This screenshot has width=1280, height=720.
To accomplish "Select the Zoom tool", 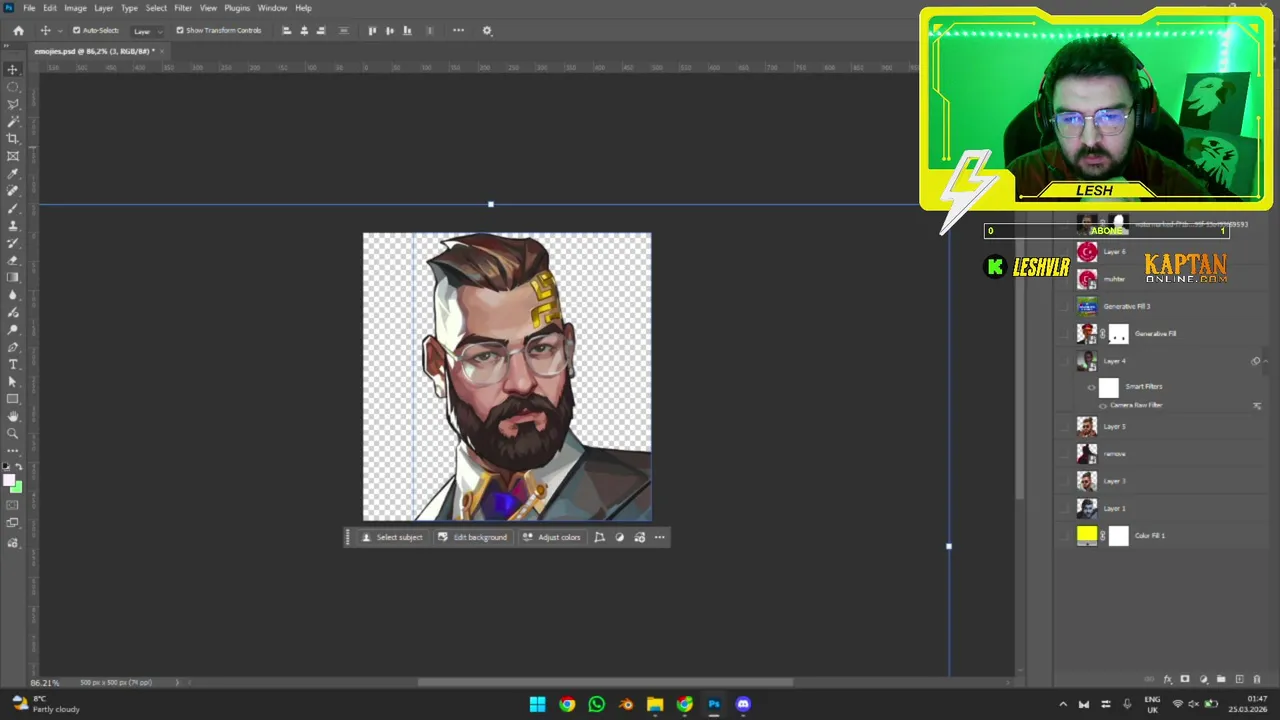I will [x=13, y=433].
